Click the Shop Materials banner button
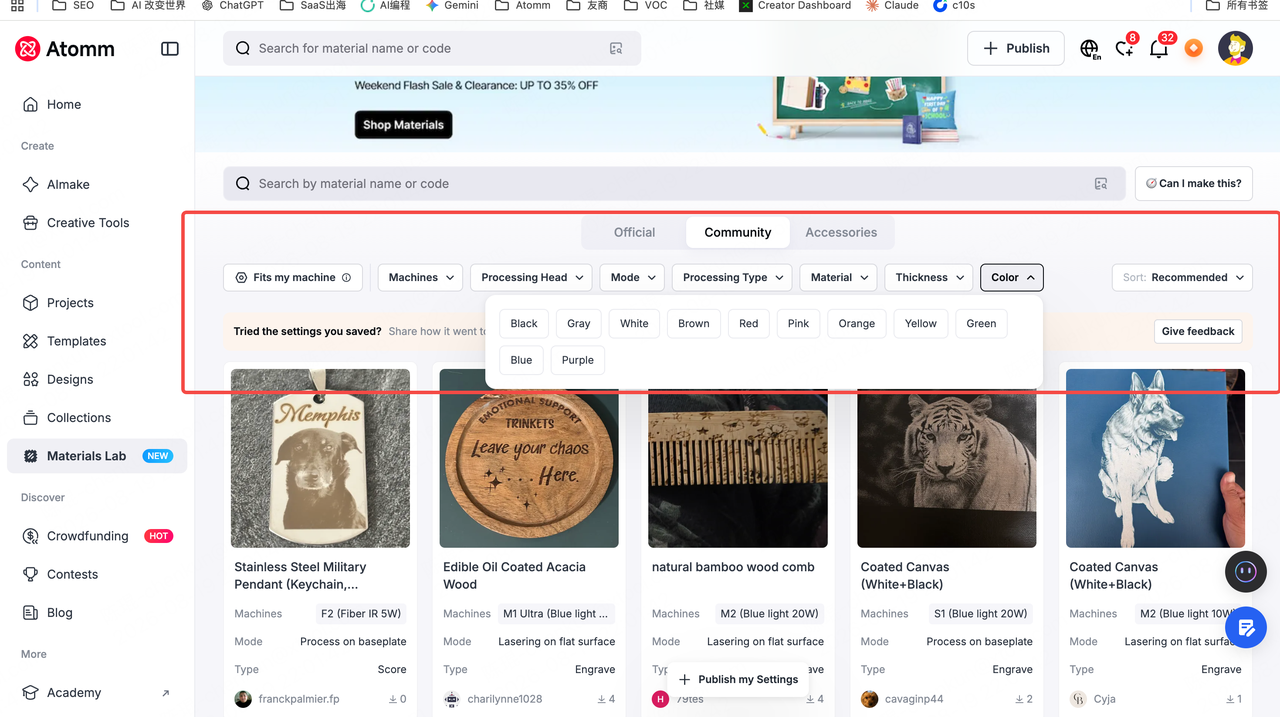This screenshot has height=717, width=1280. 404,125
